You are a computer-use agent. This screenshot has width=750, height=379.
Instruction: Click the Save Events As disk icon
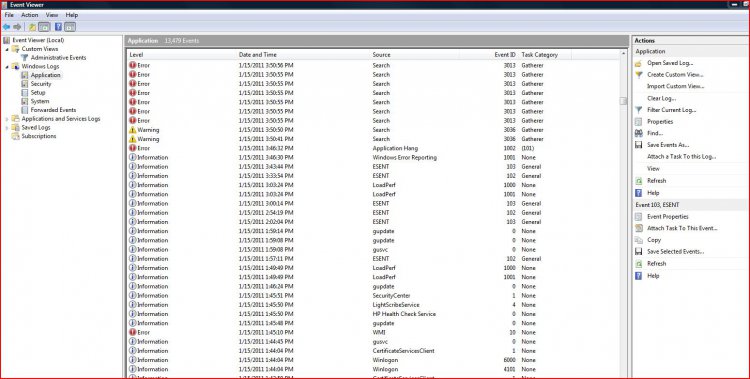[x=638, y=145]
